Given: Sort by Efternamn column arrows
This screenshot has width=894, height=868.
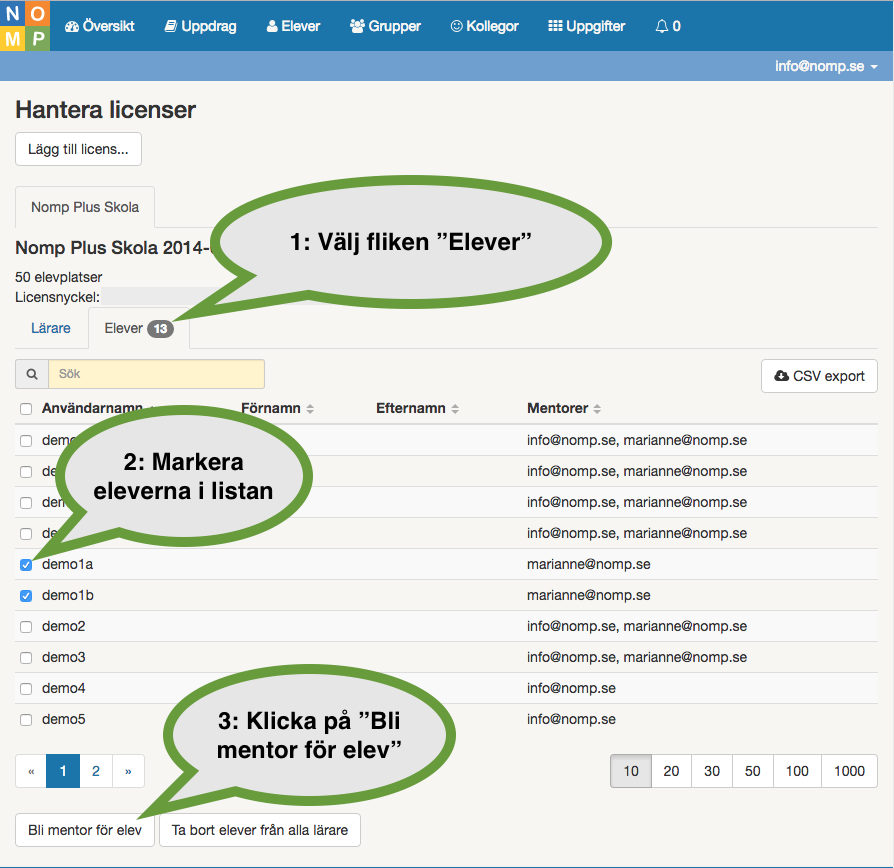Looking at the screenshot, I should pyautogui.click(x=455, y=409).
